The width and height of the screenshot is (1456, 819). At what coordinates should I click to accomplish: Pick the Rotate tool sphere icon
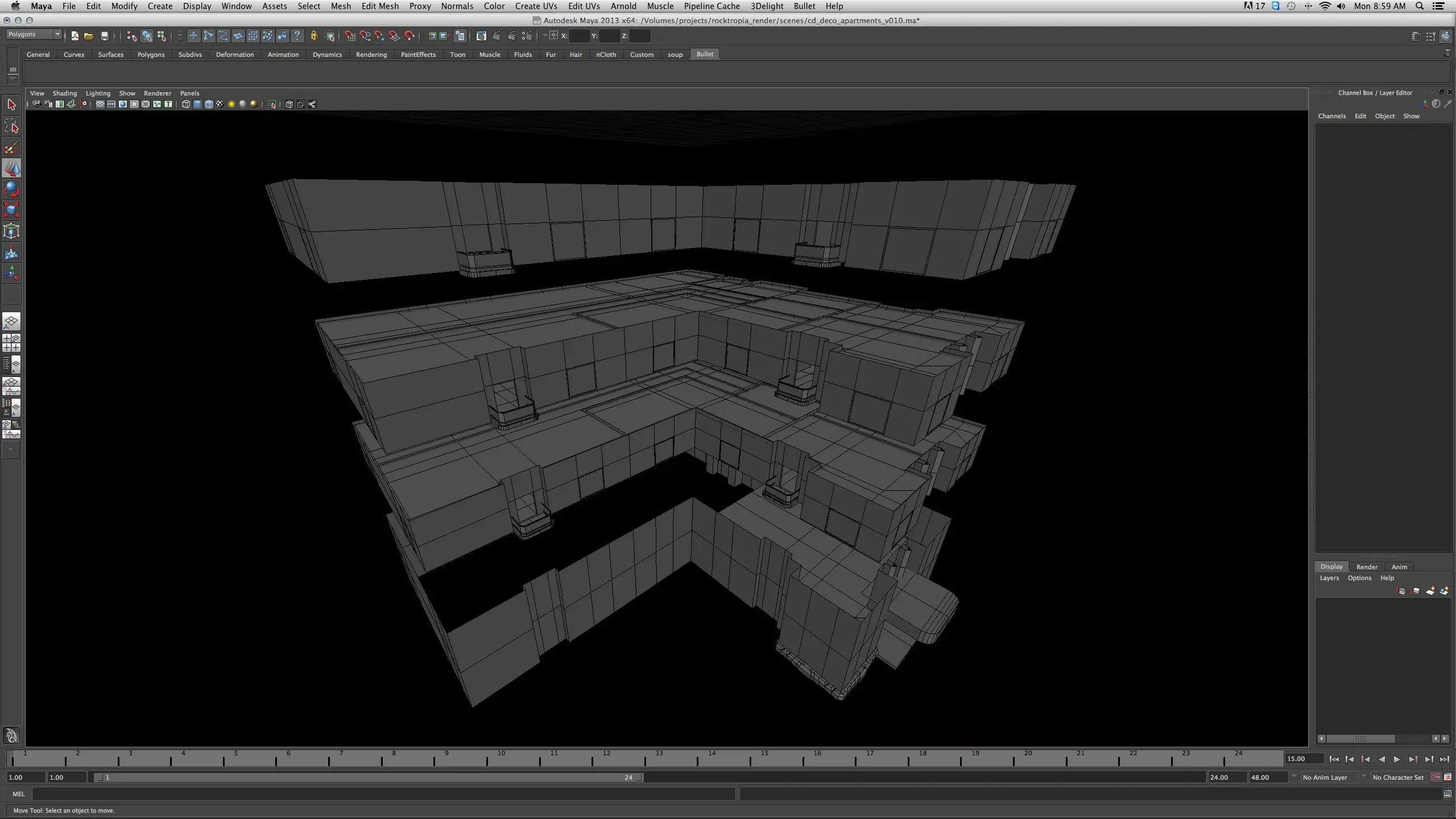pos(11,189)
